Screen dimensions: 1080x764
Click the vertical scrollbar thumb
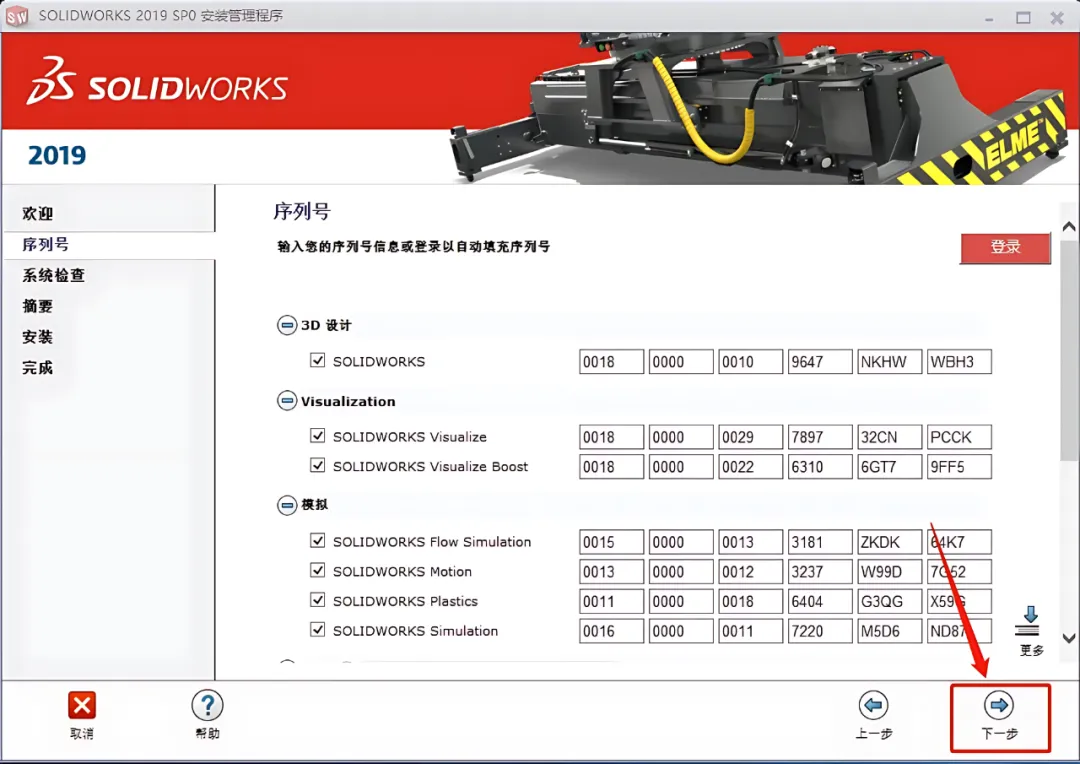pos(1069,351)
